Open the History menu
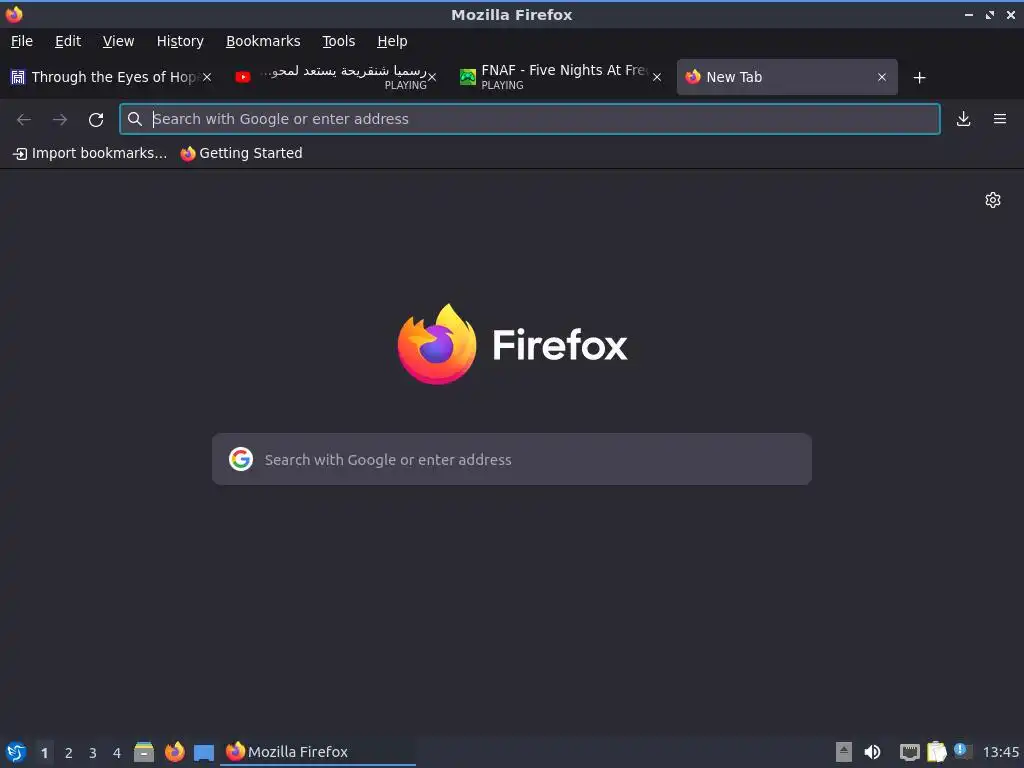The width and height of the screenshot is (1024, 768). pos(180,41)
